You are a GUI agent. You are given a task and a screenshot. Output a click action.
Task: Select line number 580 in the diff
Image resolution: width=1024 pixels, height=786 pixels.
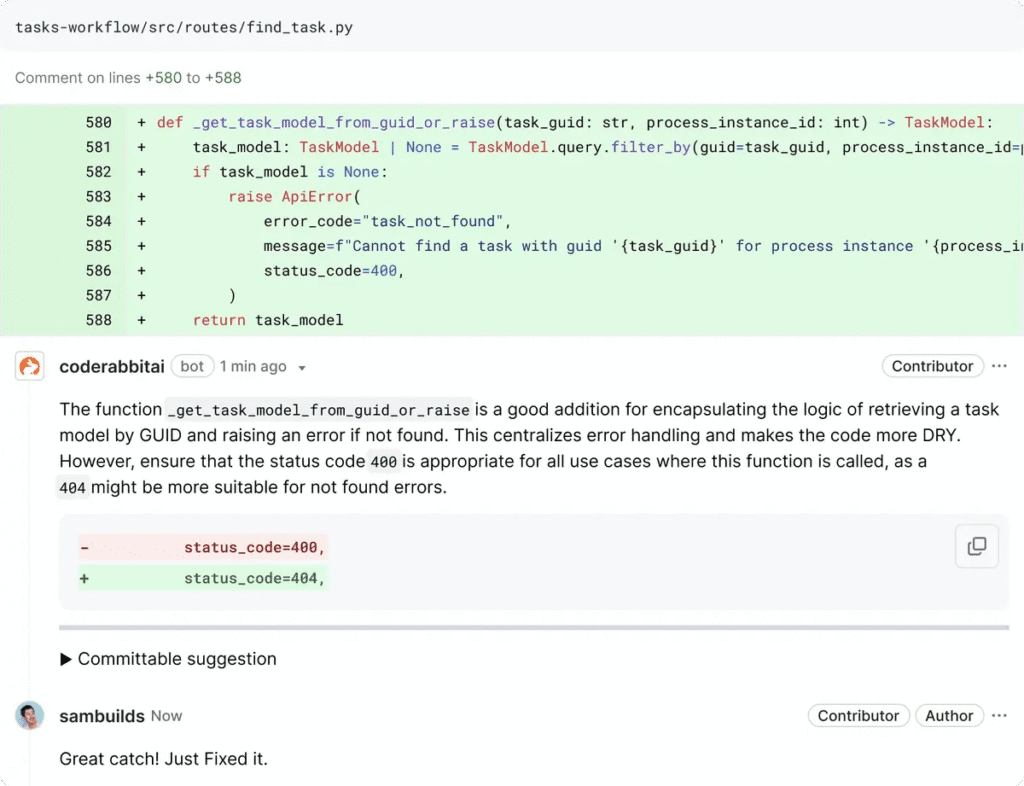point(98,123)
